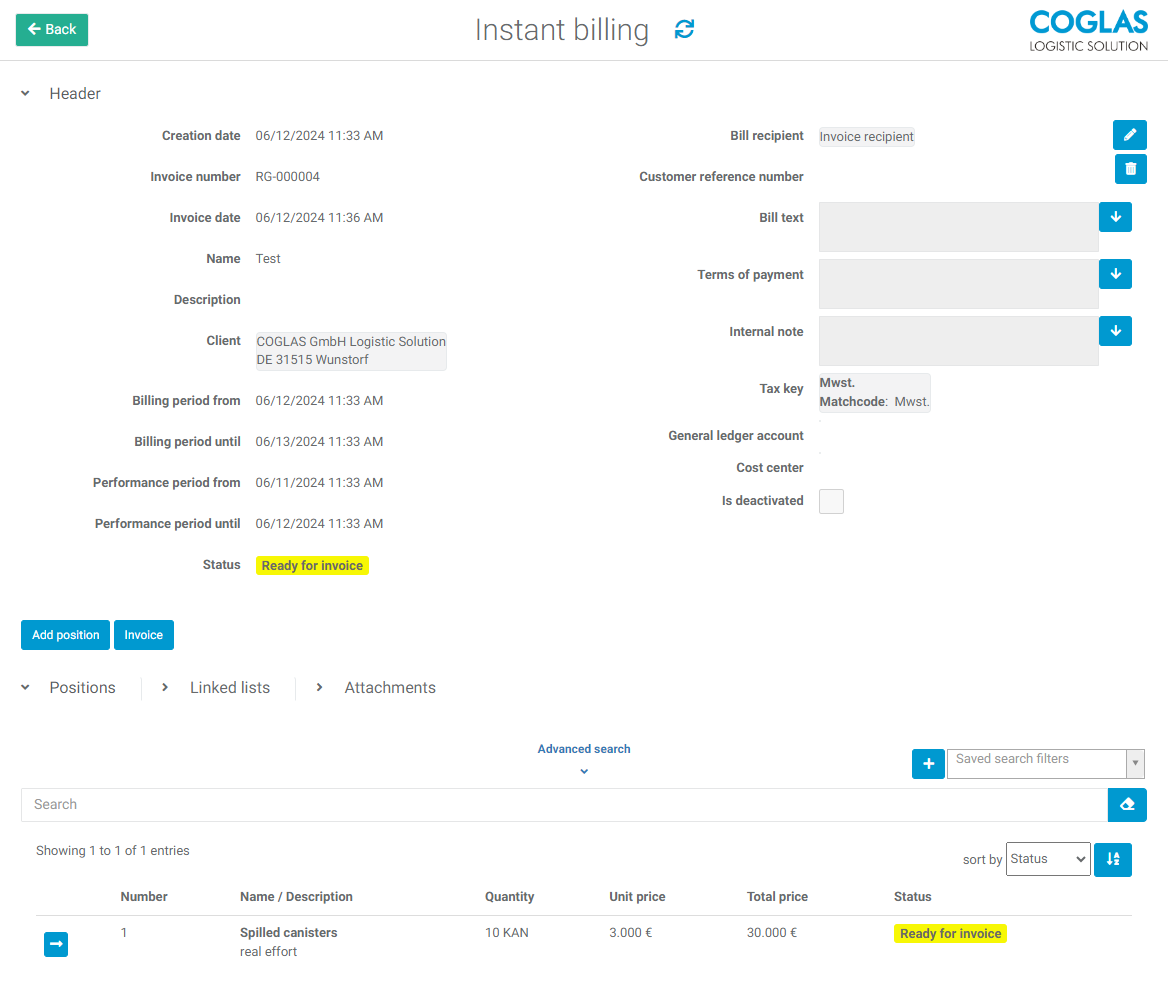1168x987 pixels.
Task: Open the Saved search filters dropdown
Action: 1045,764
